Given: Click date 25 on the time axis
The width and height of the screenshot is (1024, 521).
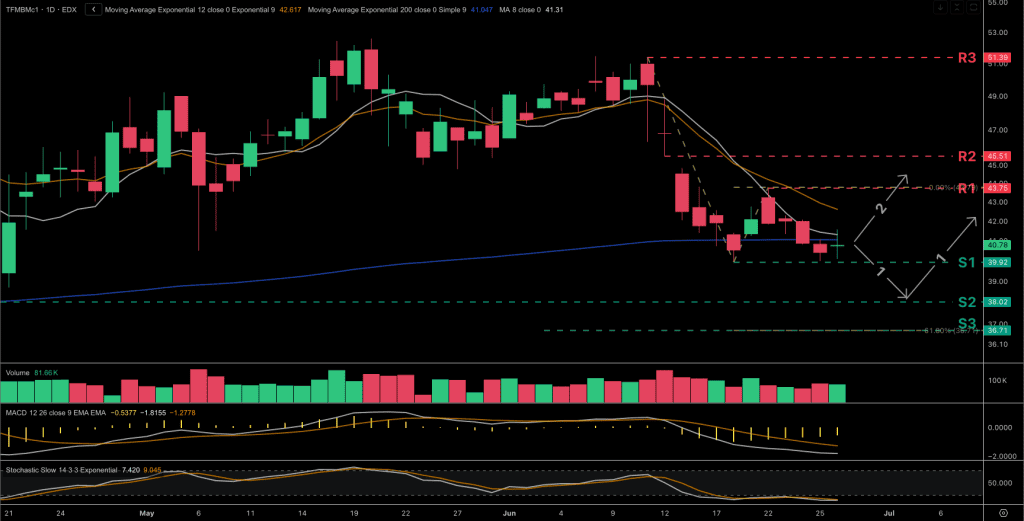Looking at the screenshot, I should pos(820,513).
